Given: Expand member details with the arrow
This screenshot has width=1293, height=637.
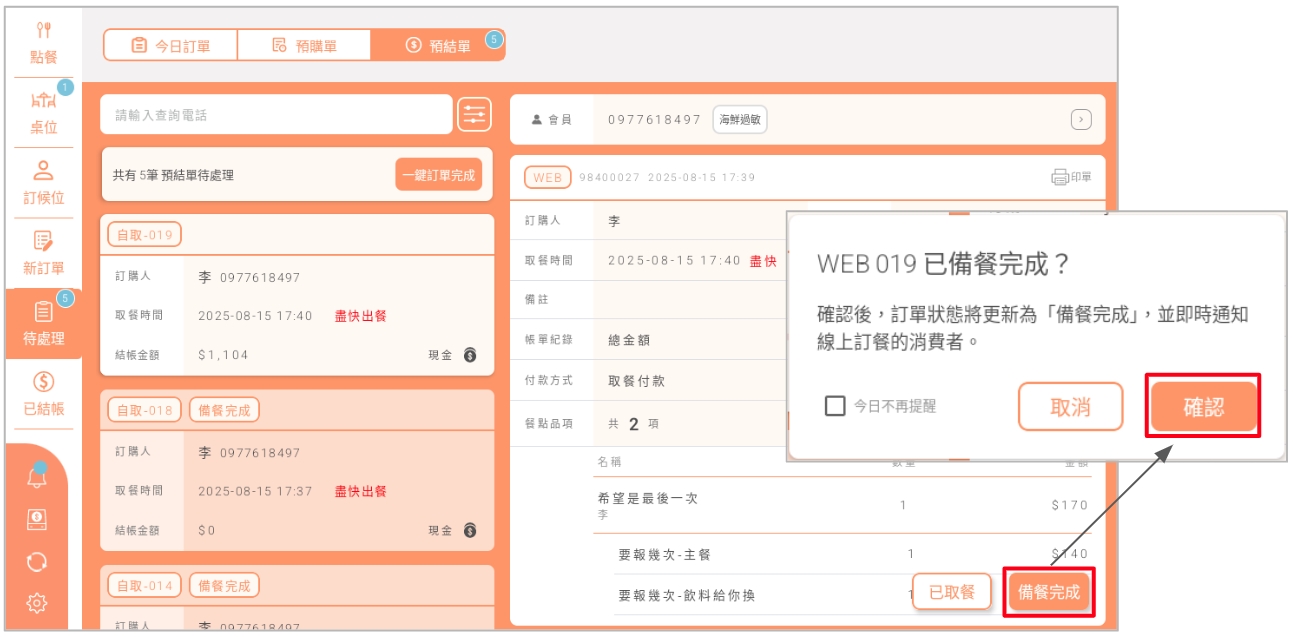Looking at the screenshot, I should (x=1080, y=120).
